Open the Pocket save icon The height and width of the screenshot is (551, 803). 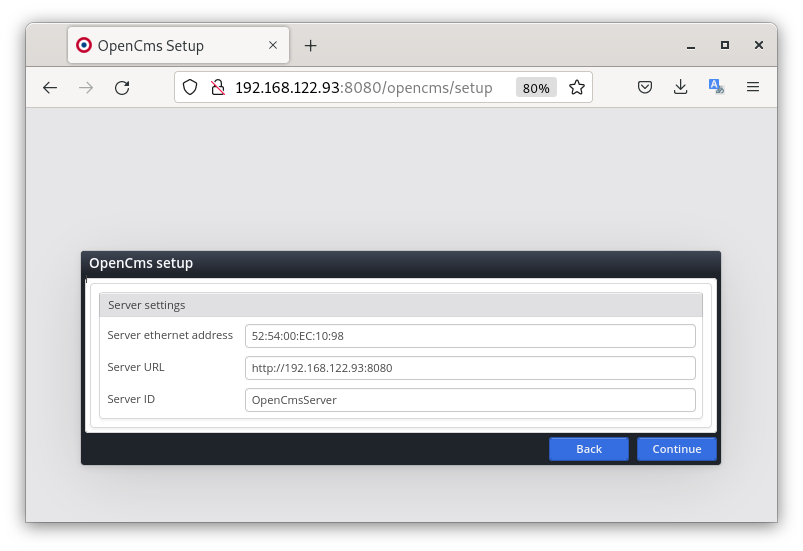tap(646, 88)
